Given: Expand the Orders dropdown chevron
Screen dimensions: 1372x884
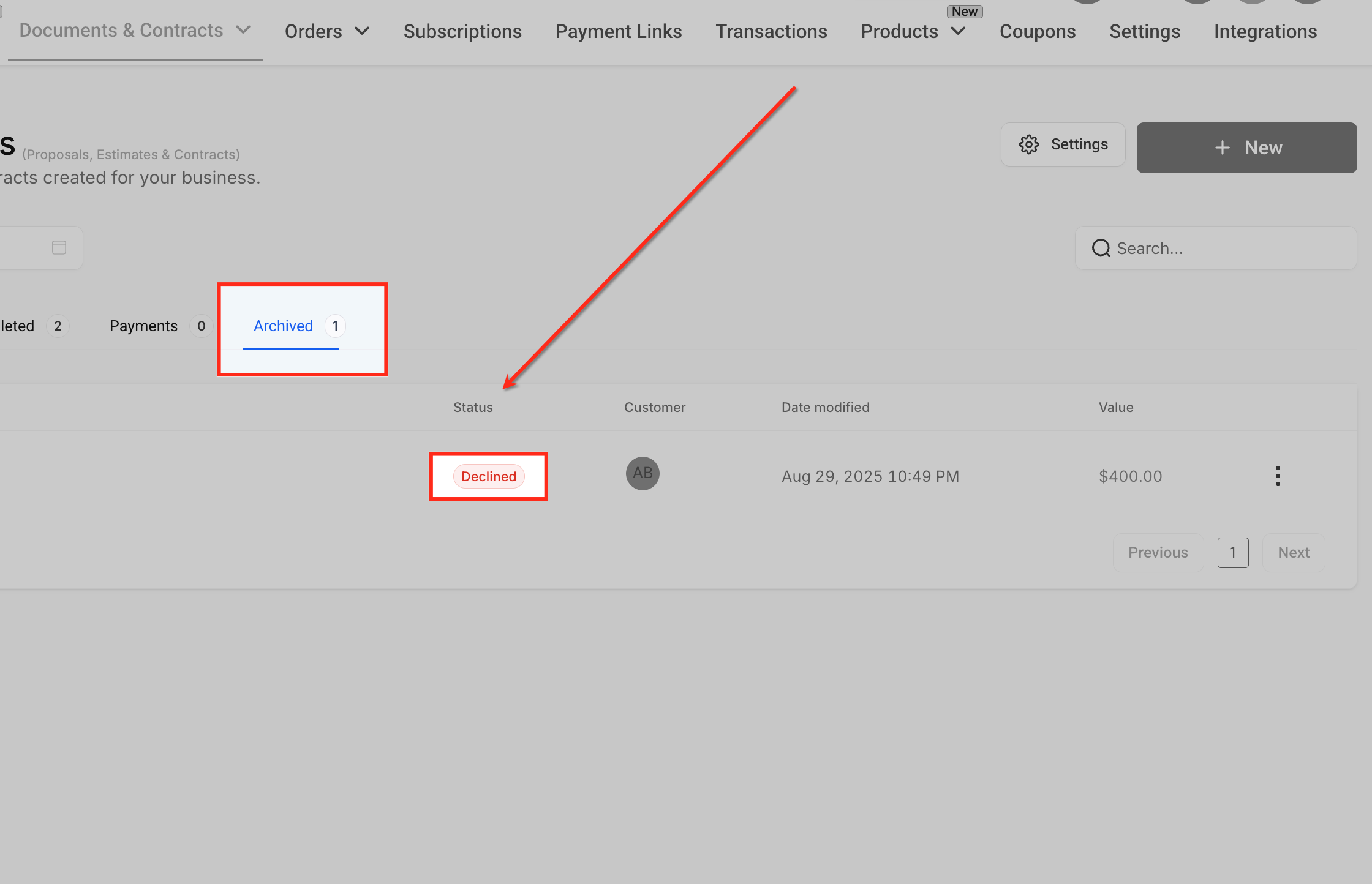Looking at the screenshot, I should coord(363,31).
